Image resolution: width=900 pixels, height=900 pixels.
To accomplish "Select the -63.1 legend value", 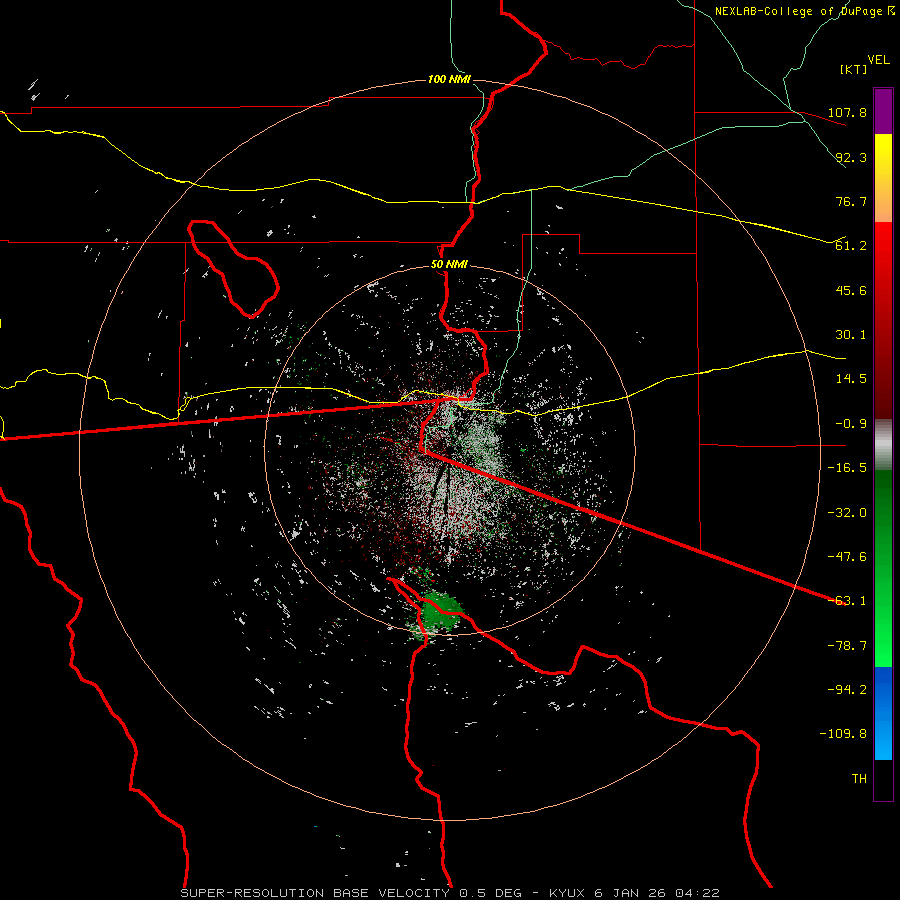I will [847, 601].
